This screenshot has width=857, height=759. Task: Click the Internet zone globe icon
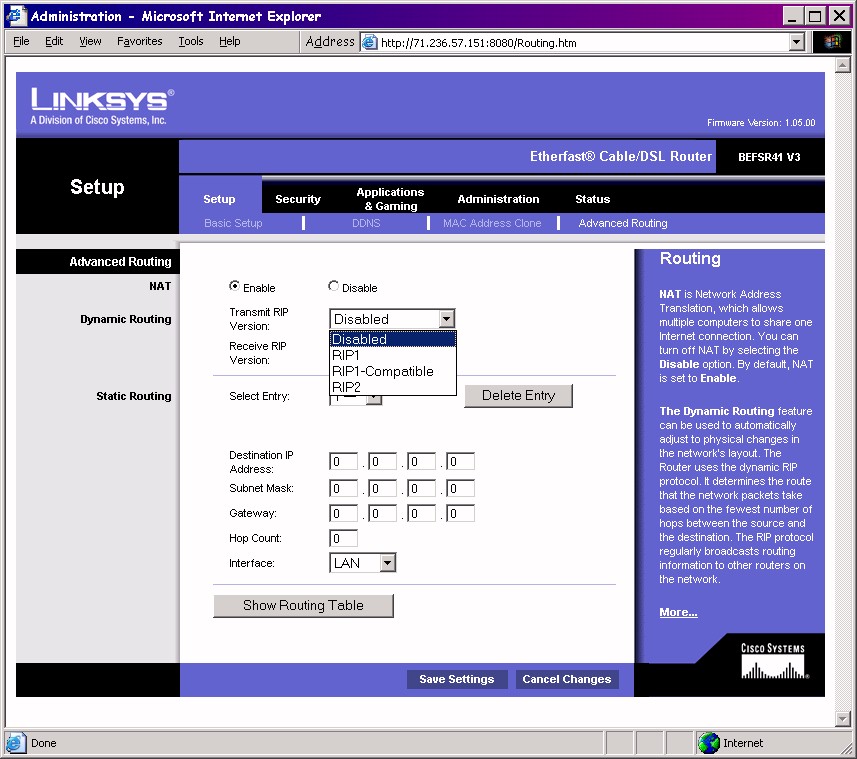coord(709,743)
